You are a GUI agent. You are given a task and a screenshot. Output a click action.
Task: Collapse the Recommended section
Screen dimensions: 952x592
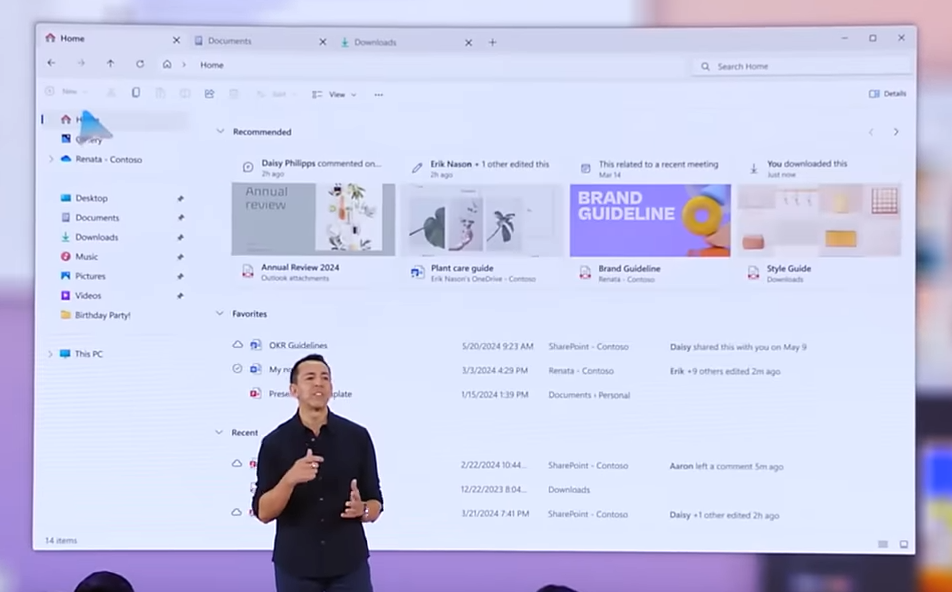220,131
